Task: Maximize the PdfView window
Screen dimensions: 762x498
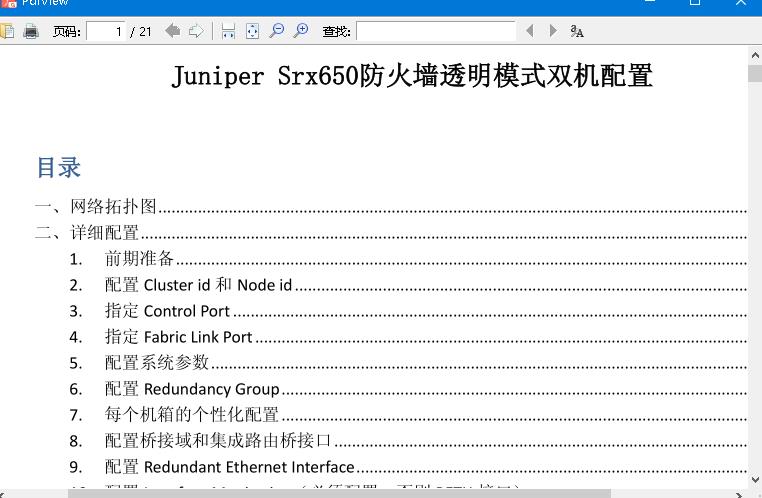Action: 695,2
